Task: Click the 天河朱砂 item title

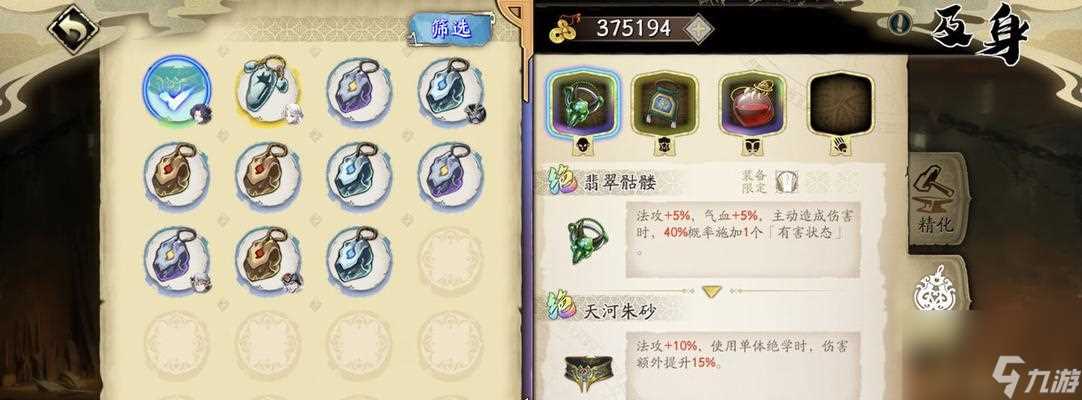Action: (619, 311)
